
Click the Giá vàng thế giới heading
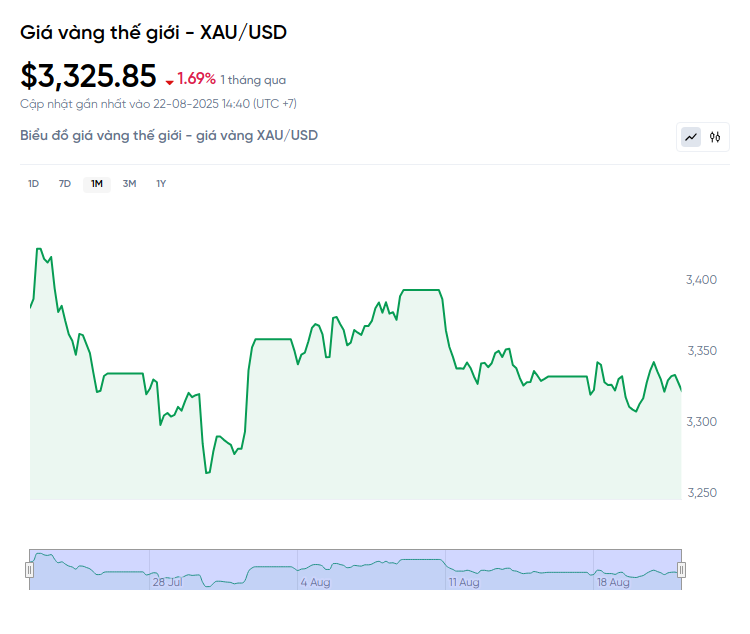click(153, 33)
